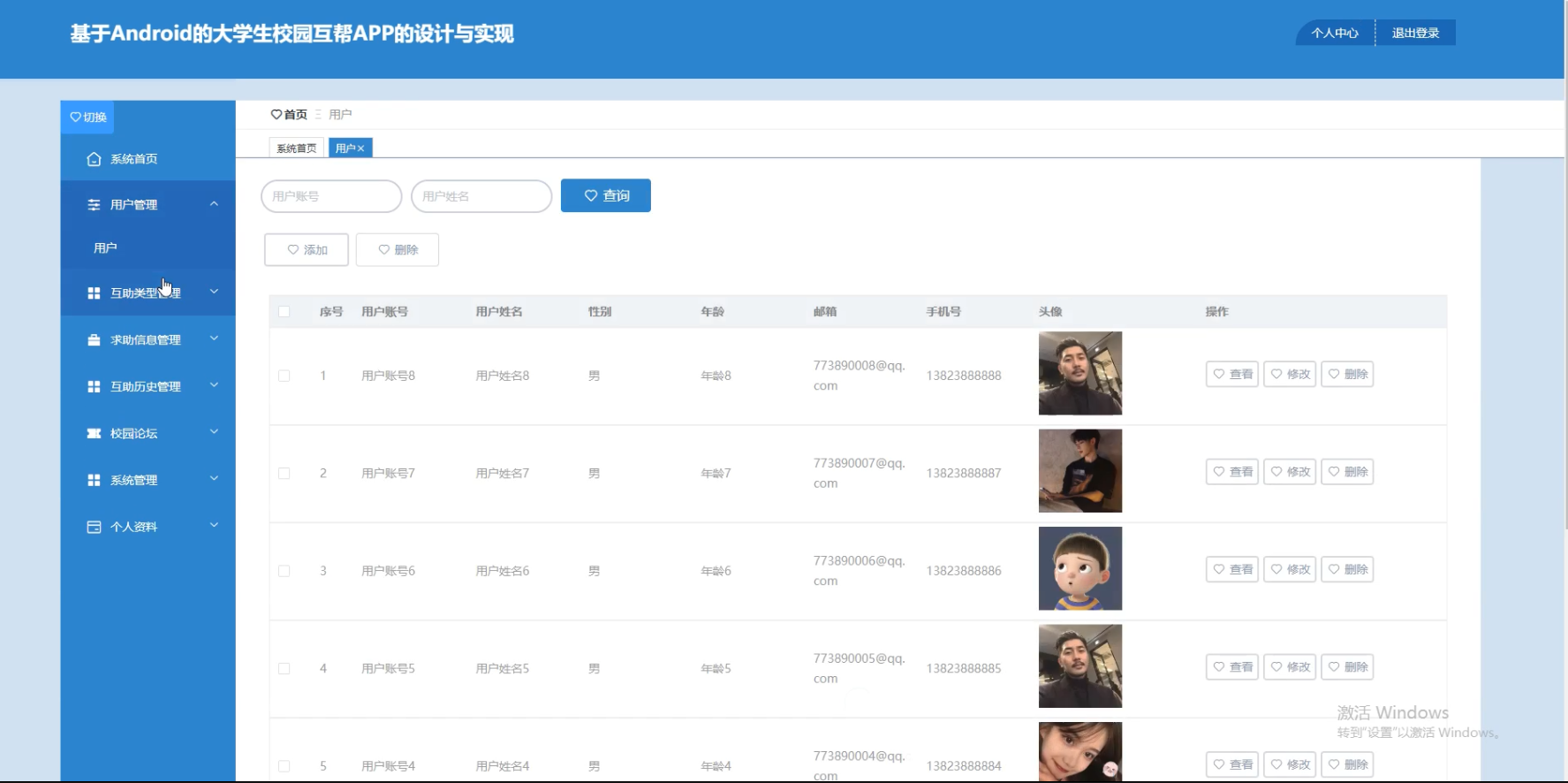Focus the 用户姓名 search field

pyautogui.click(x=481, y=196)
